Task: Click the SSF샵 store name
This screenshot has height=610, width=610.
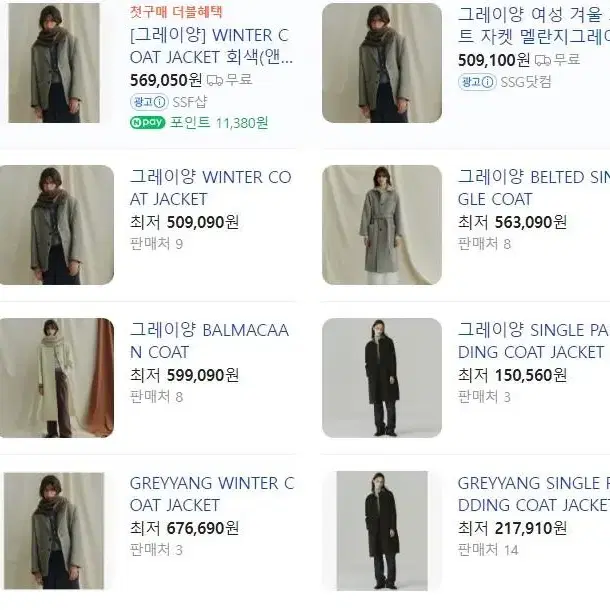Action: pyautogui.click(x=190, y=102)
